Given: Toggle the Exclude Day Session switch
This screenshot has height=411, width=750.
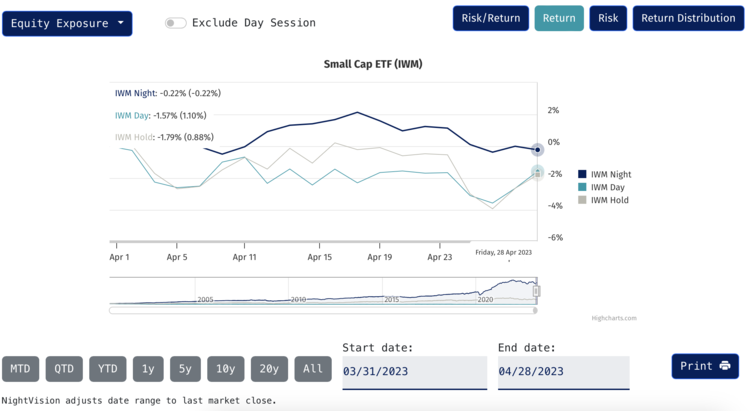Looking at the screenshot, I should [x=176, y=23].
